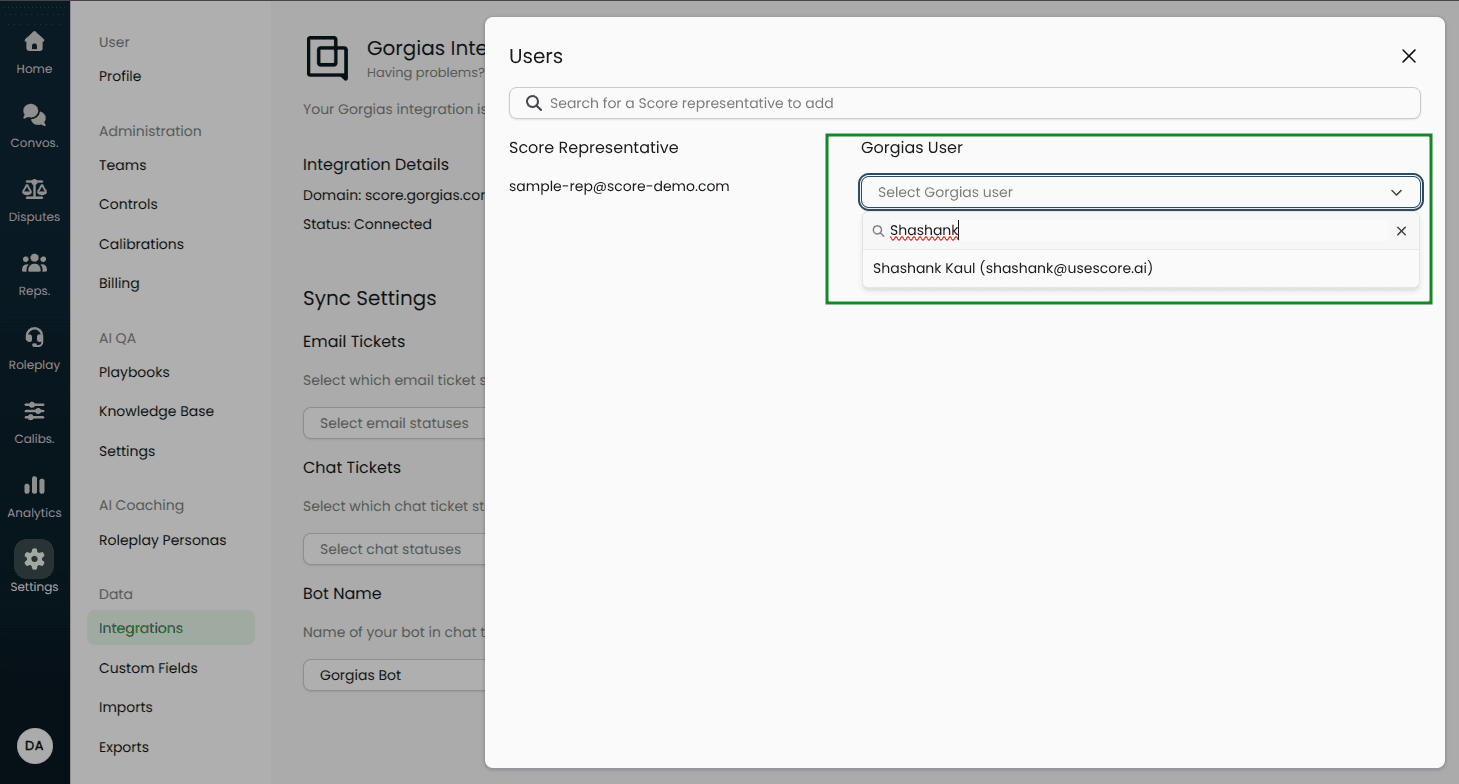Open Custom Fields page
This screenshot has width=1459, height=784.
click(x=148, y=668)
